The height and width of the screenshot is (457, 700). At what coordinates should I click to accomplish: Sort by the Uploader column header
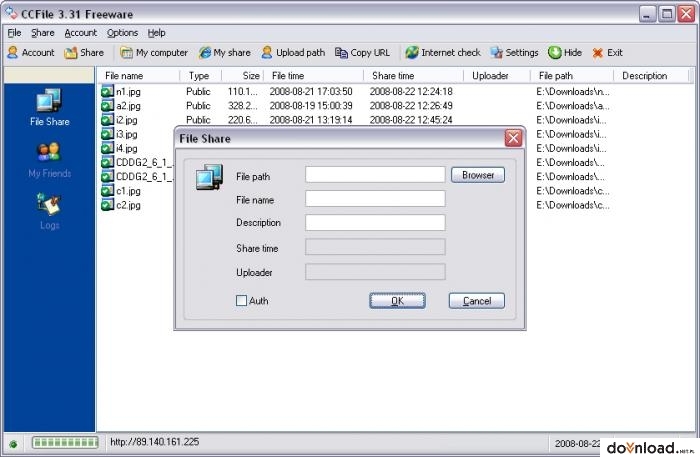[497, 76]
